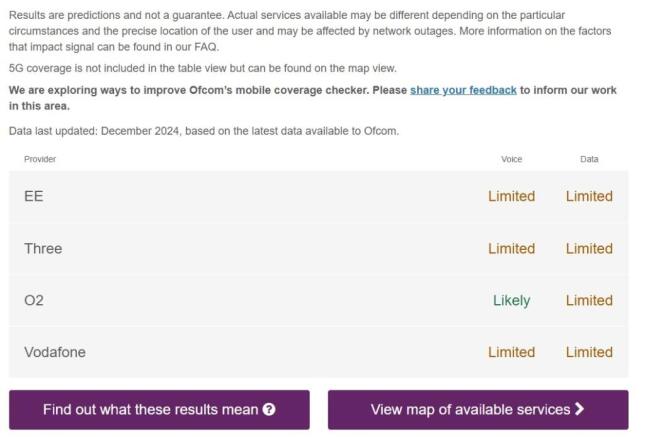
Task: Click the Provider column header
Action: click(x=40, y=159)
